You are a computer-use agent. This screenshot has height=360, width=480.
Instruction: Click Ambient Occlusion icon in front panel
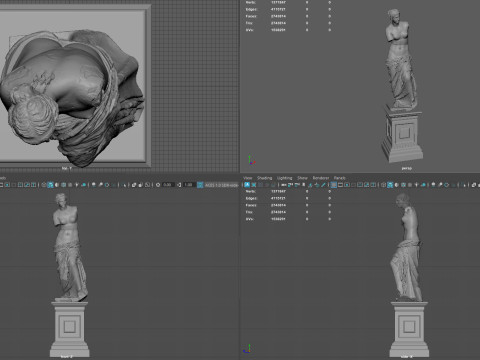[x=94, y=185]
